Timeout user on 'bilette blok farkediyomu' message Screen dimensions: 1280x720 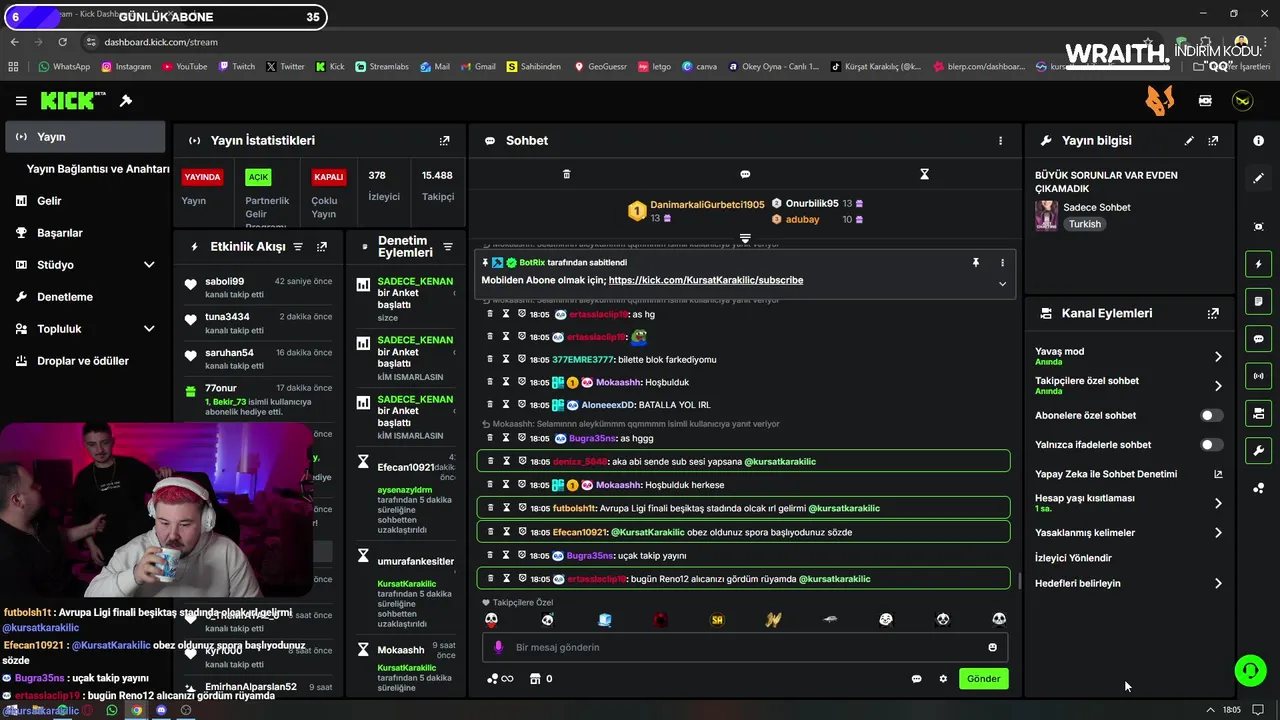click(x=506, y=359)
